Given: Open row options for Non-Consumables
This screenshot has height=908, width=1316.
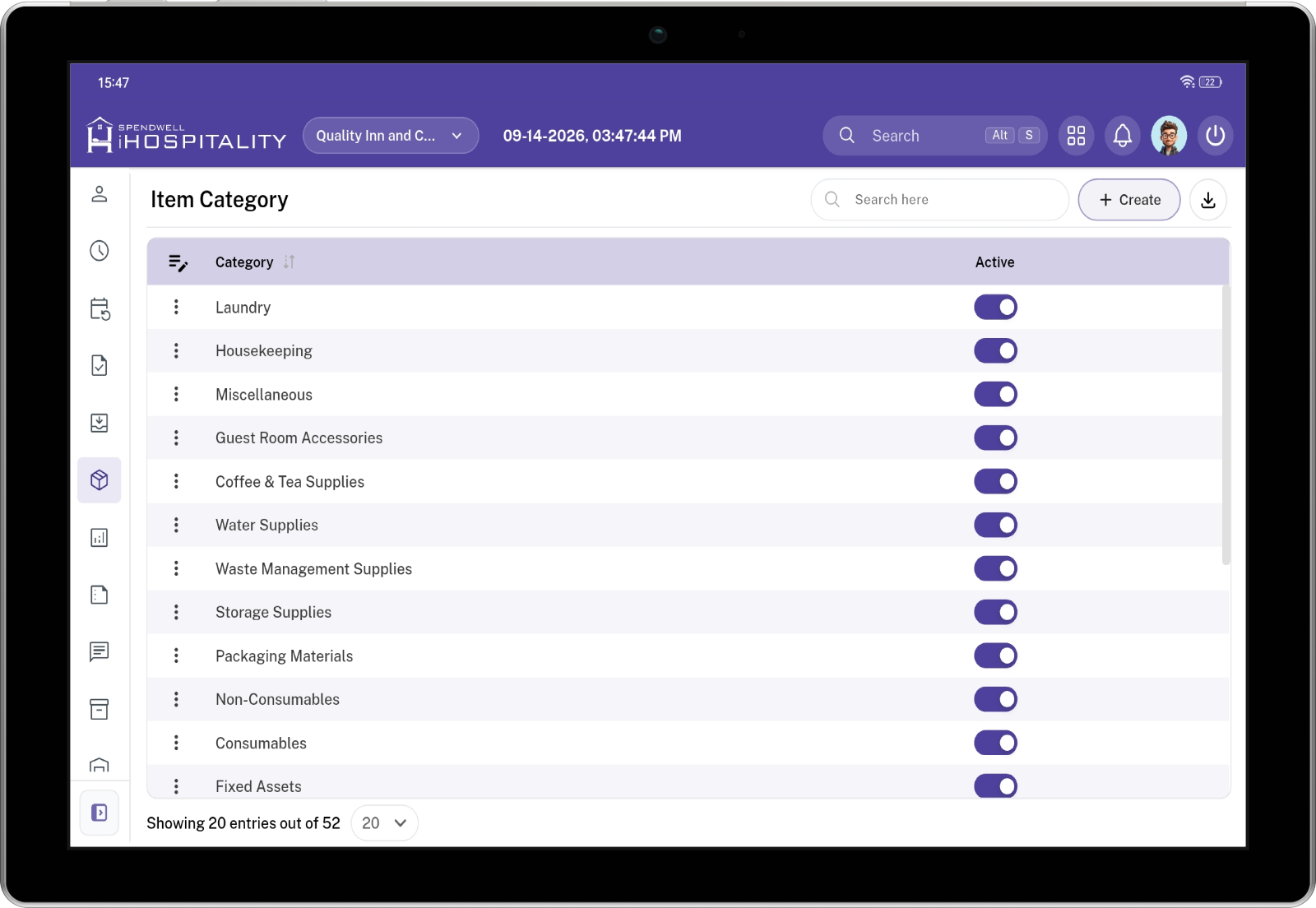Looking at the screenshot, I should pyautogui.click(x=176, y=699).
